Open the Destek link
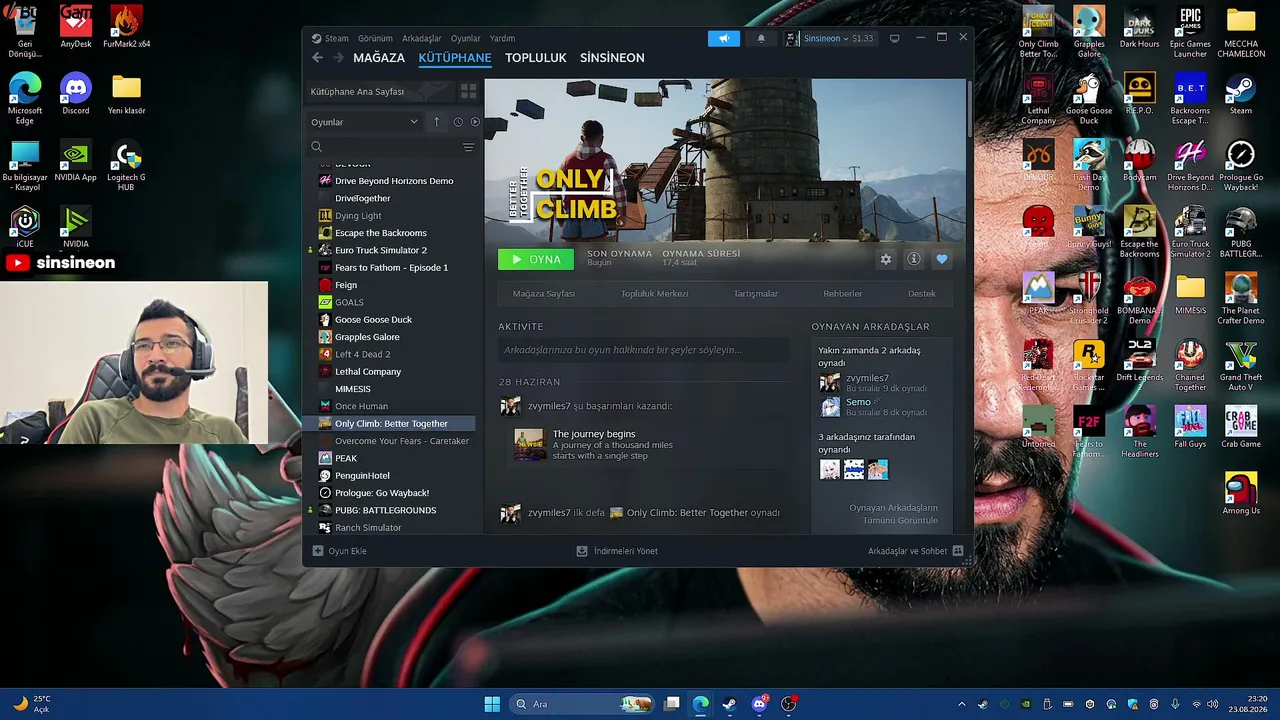The height and width of the screenshot is (720, 1280). pos(922,294)
